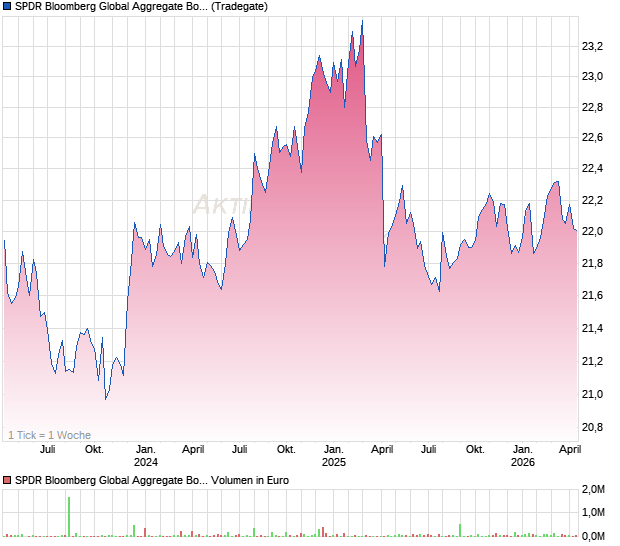Screen dimensions: 620x546
Task: Click the 'Jan. 2026' time axis label
Action: (523, 455)
